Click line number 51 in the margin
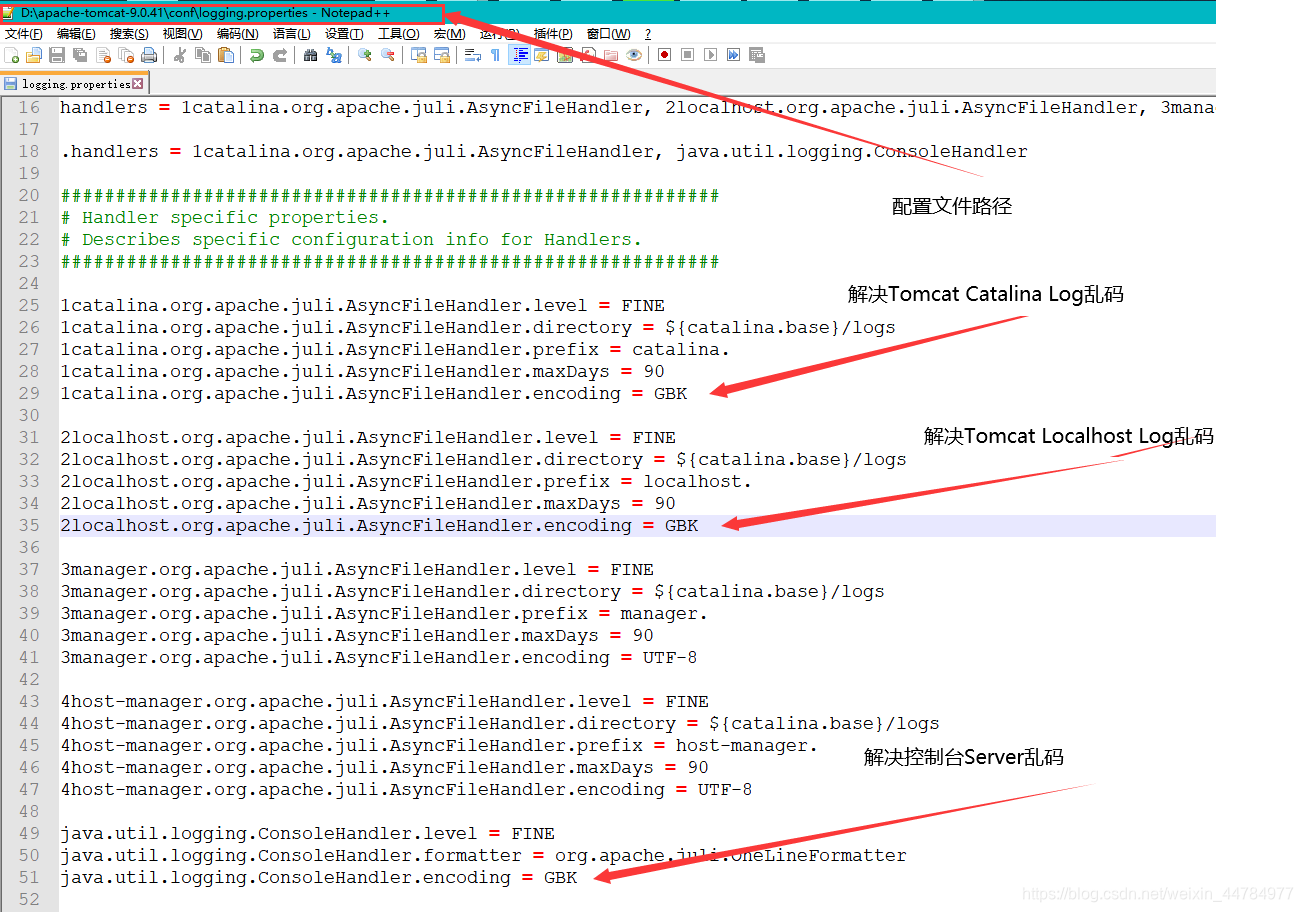Viewport: 1303px width, 912px height. (x=29, y=877)
